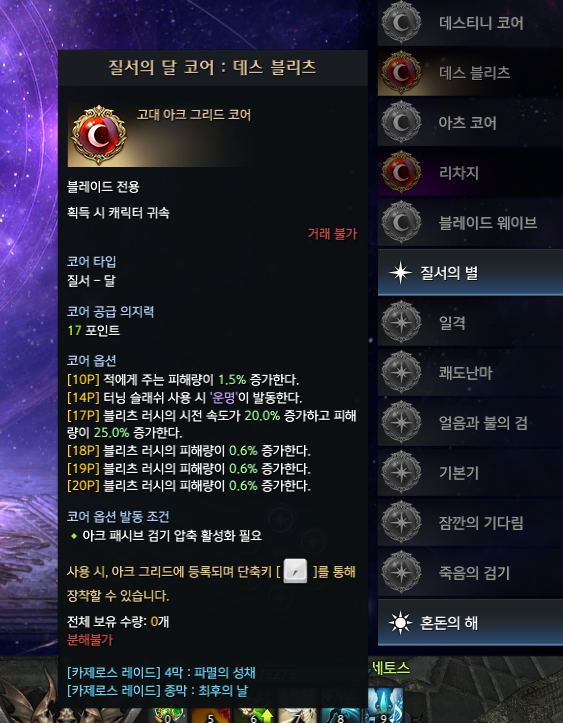563x723 pixels.
Task: Click the large 고대 아크 그리드 코어 tooltip icon
Action: [x=98, y=135]
